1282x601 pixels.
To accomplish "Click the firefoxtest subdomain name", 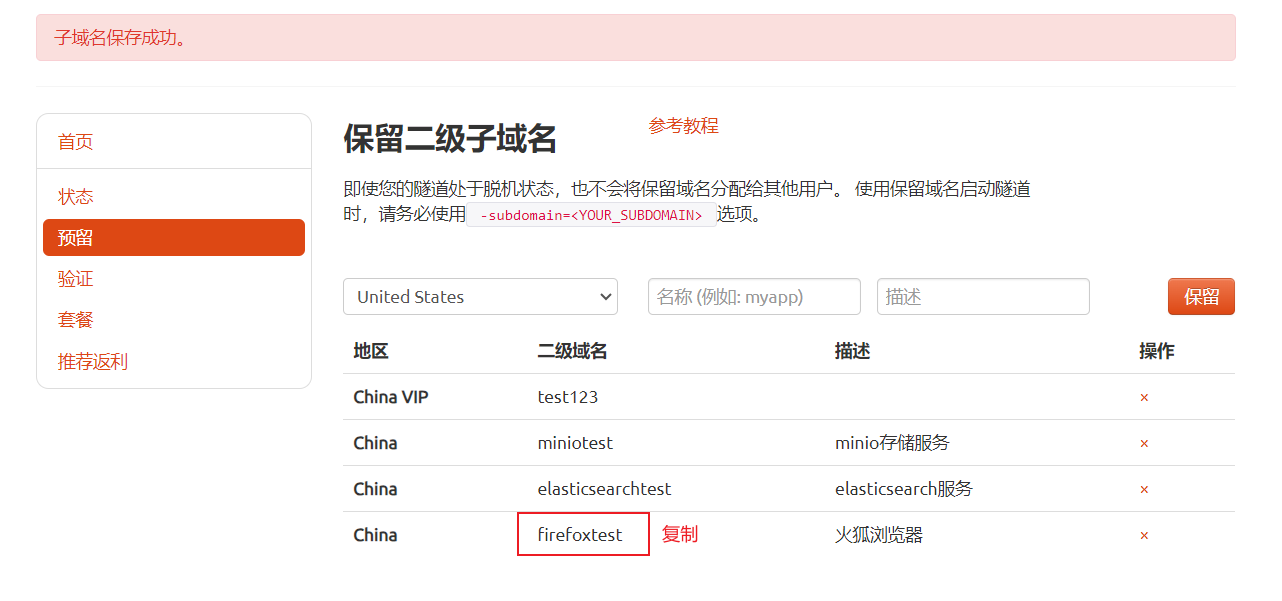I will point(580,535).
